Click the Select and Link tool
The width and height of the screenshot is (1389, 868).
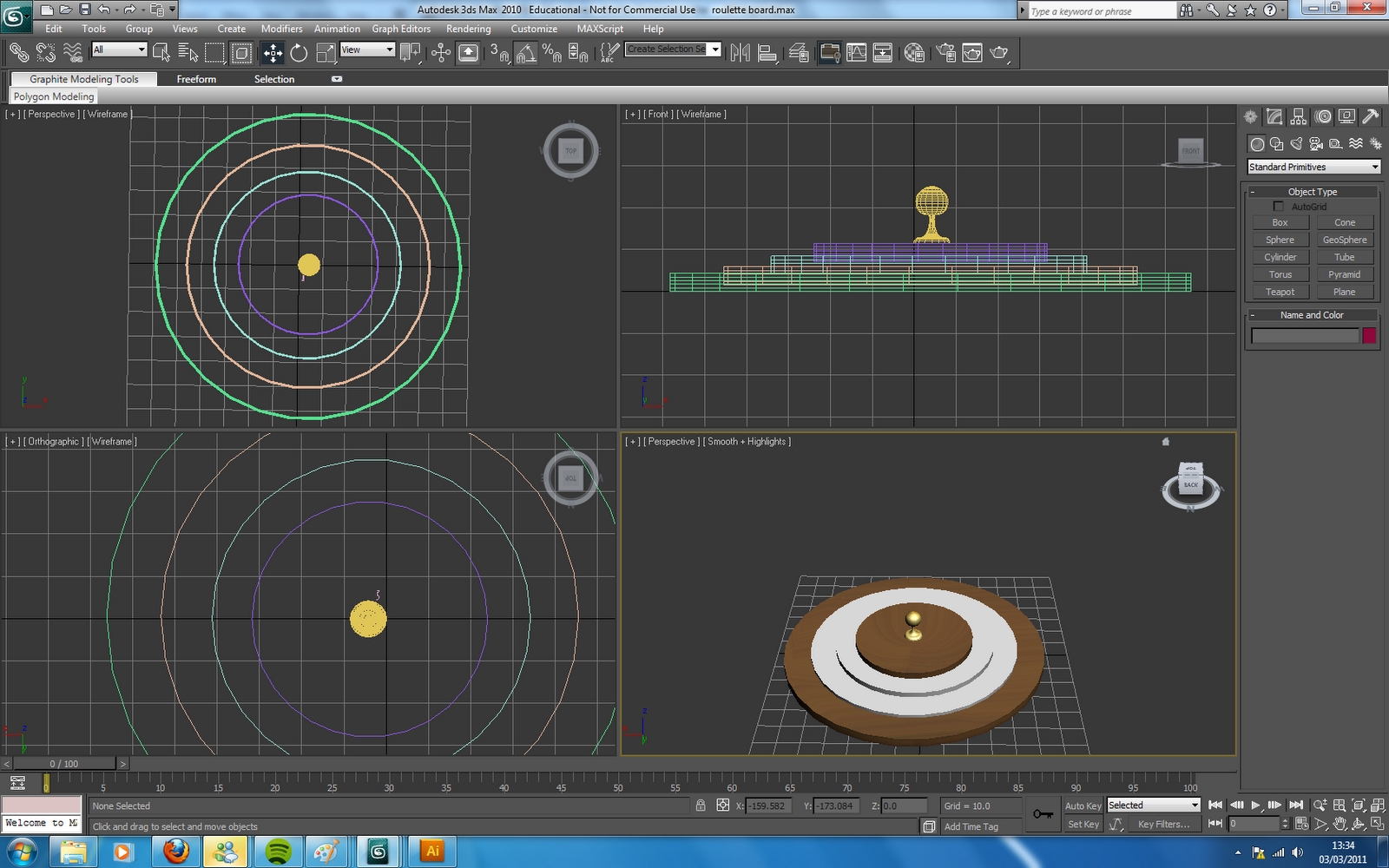[x=18, y=53]
